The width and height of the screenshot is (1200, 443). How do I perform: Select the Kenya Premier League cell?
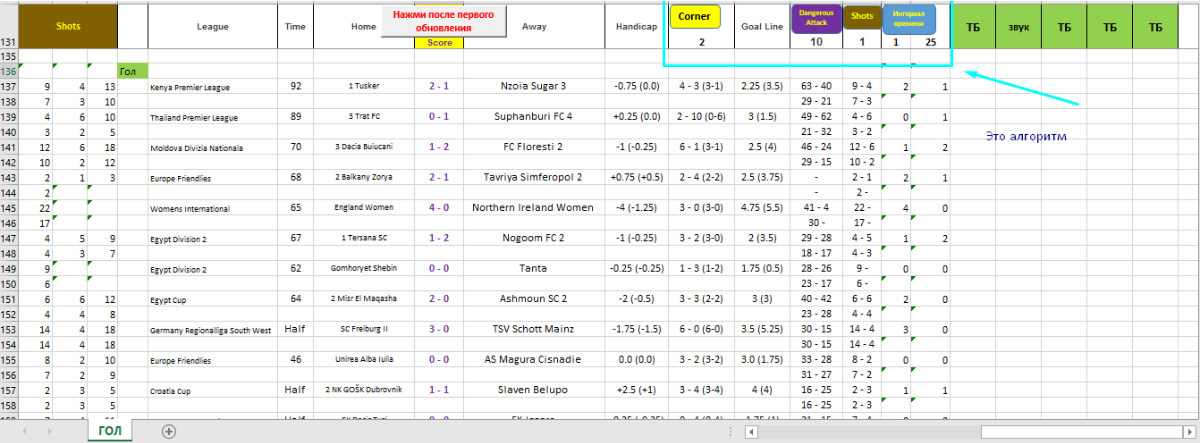point(212,87)
